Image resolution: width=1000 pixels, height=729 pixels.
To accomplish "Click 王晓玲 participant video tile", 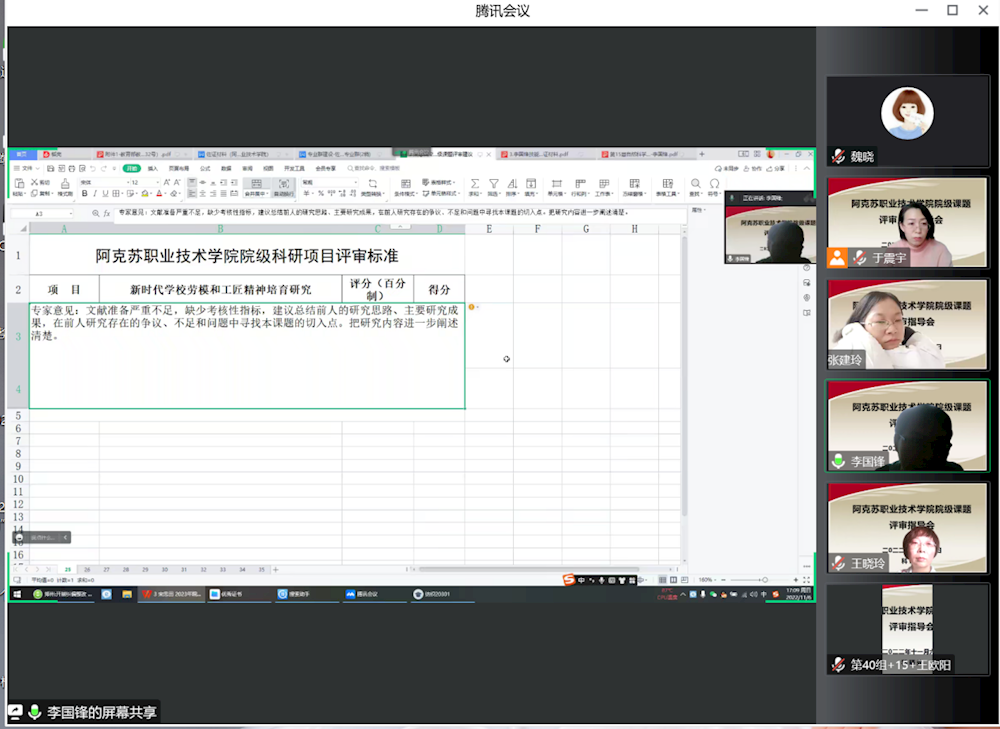I will (908, 527).
